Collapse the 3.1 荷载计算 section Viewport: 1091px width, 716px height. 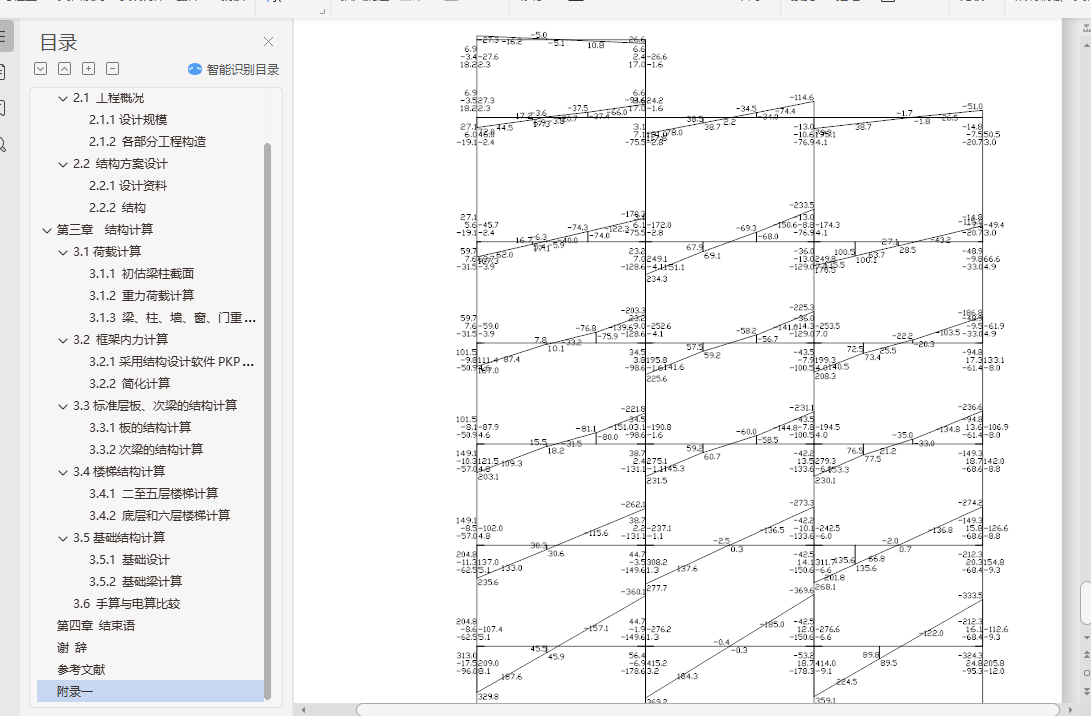[x=63, y=253]
